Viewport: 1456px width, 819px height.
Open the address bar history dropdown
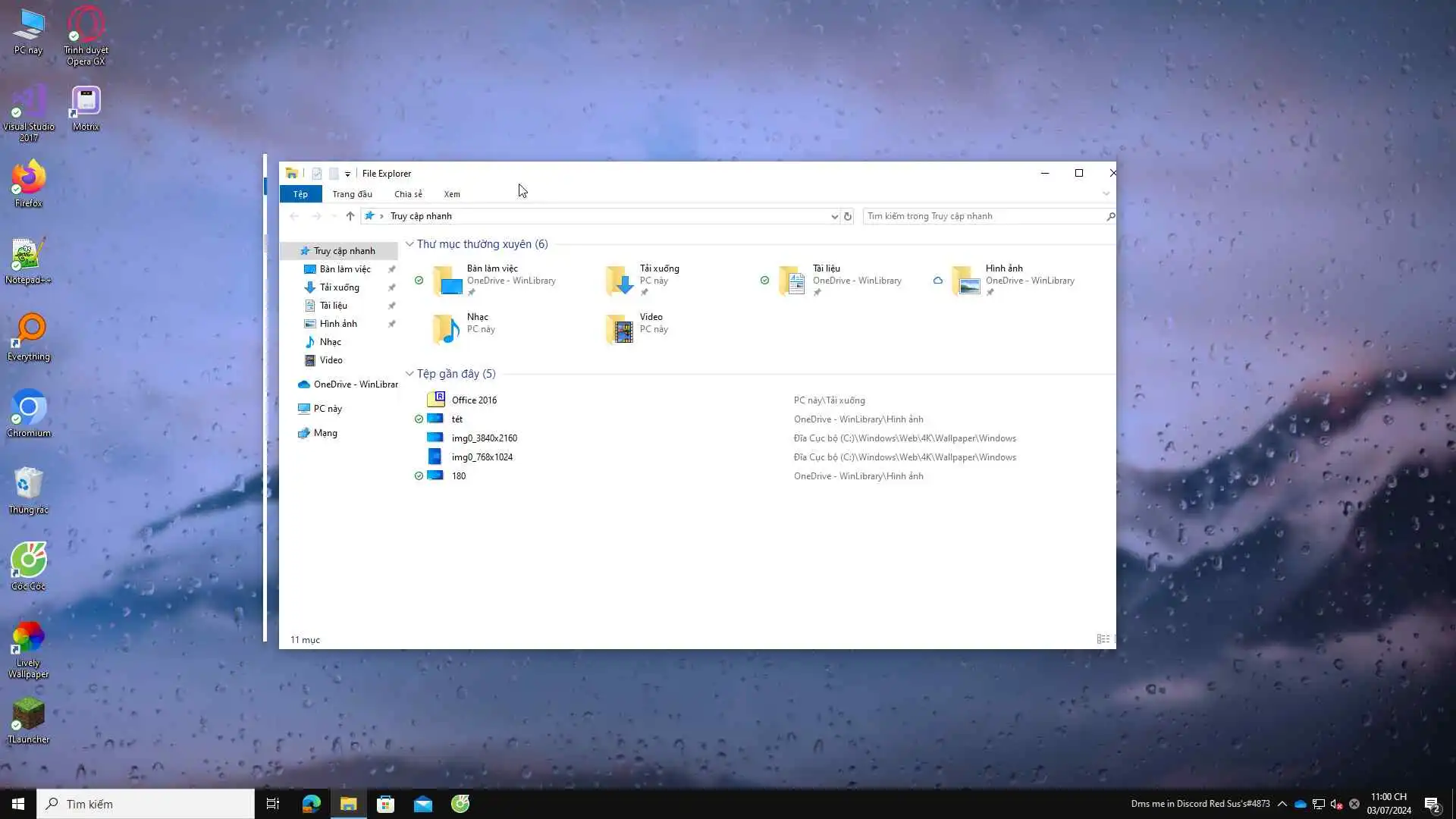[x=834, y=216]
